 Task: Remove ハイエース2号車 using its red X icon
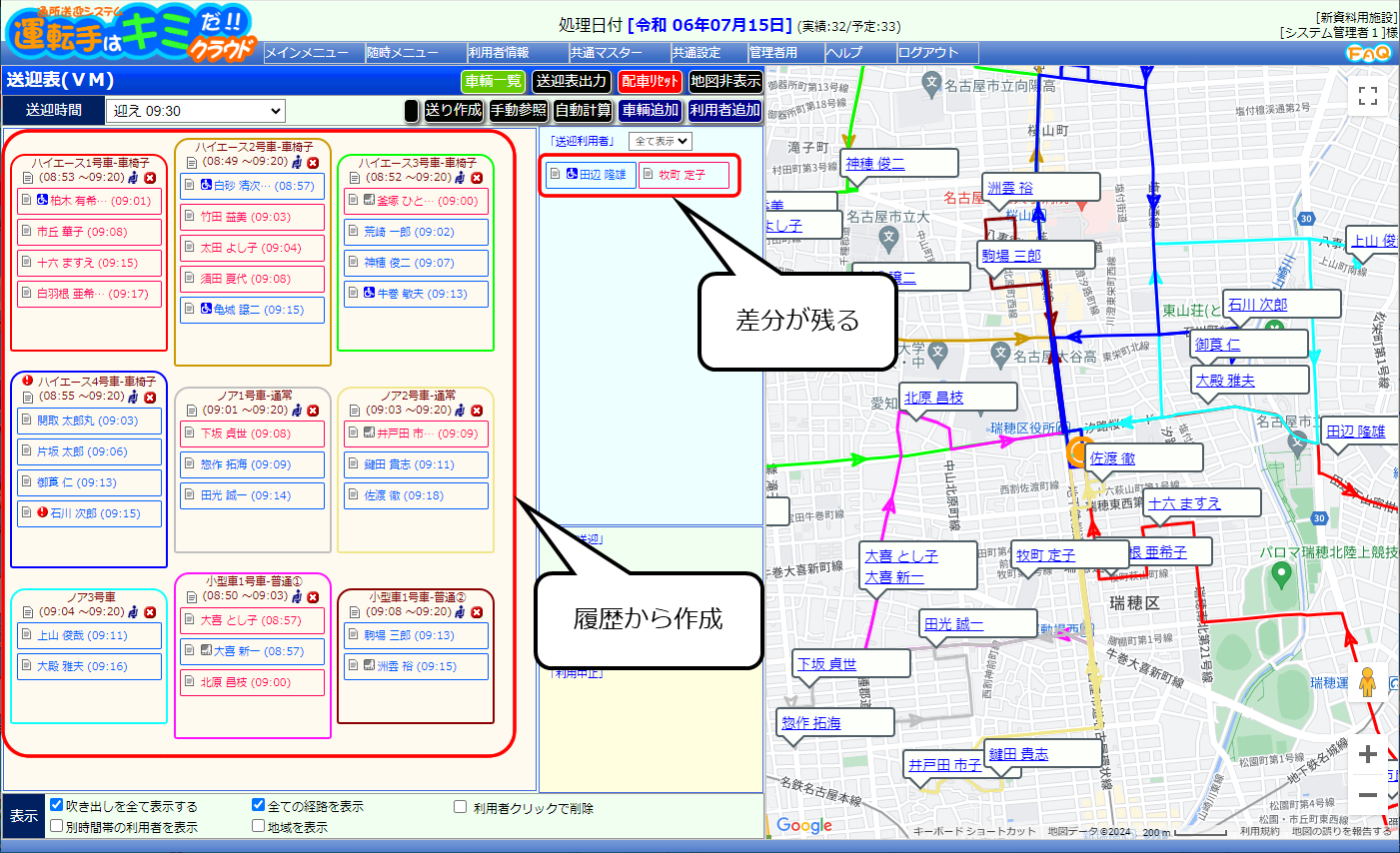313,162
